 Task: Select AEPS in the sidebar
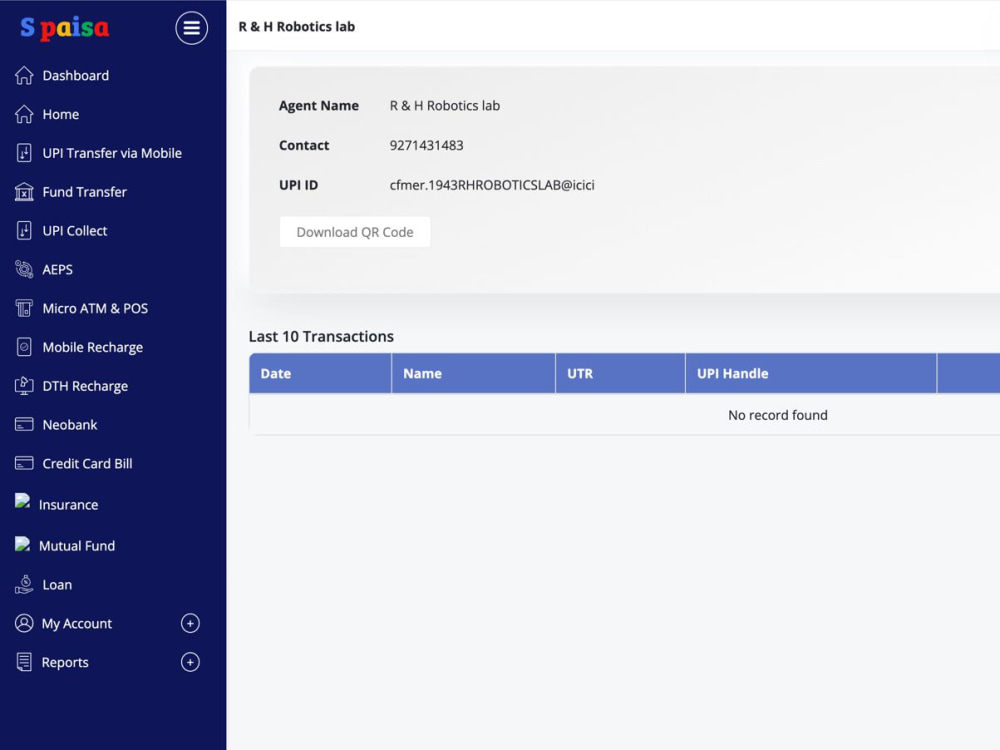pos(57,270)
